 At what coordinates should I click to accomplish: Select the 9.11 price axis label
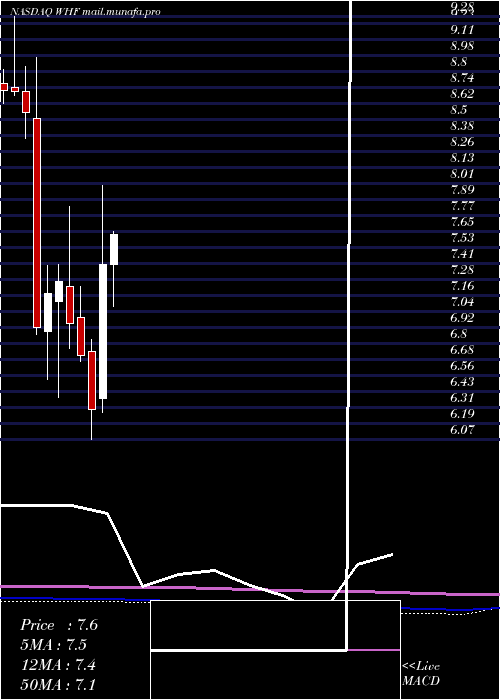tap(462, 30)
